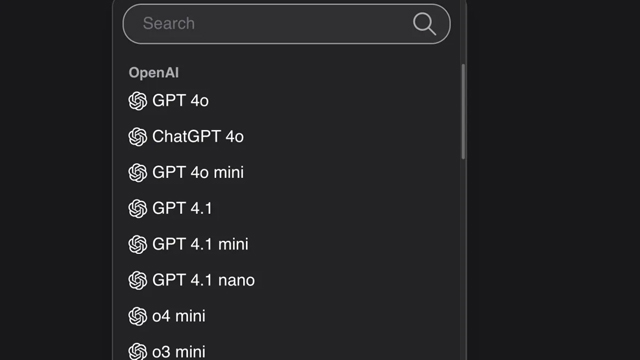Click the model list scrollbar thumb
Screen dimensions: 640x360
click(463, 111)
